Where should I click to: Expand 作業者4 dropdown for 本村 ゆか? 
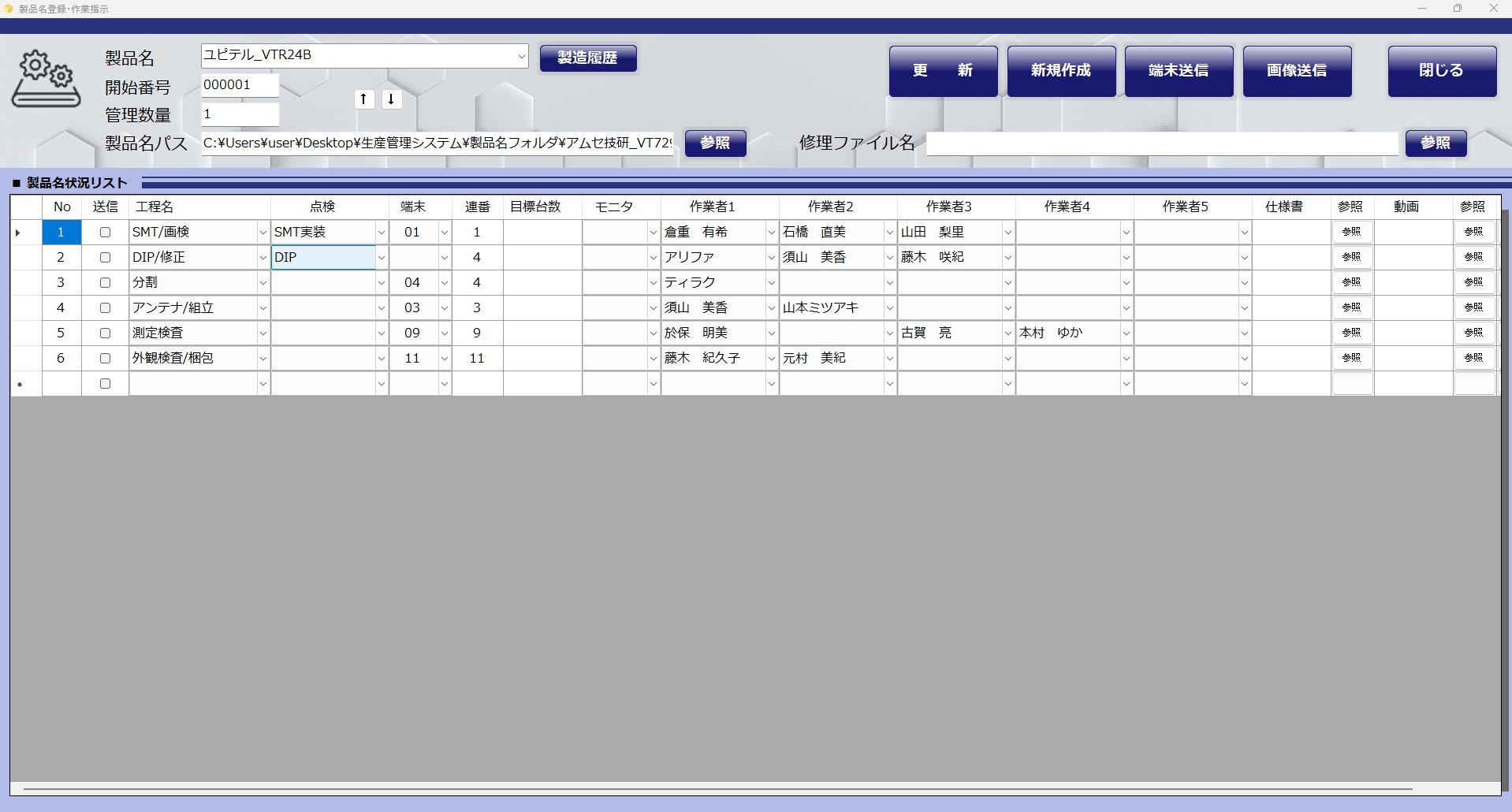pos(1126,333)
